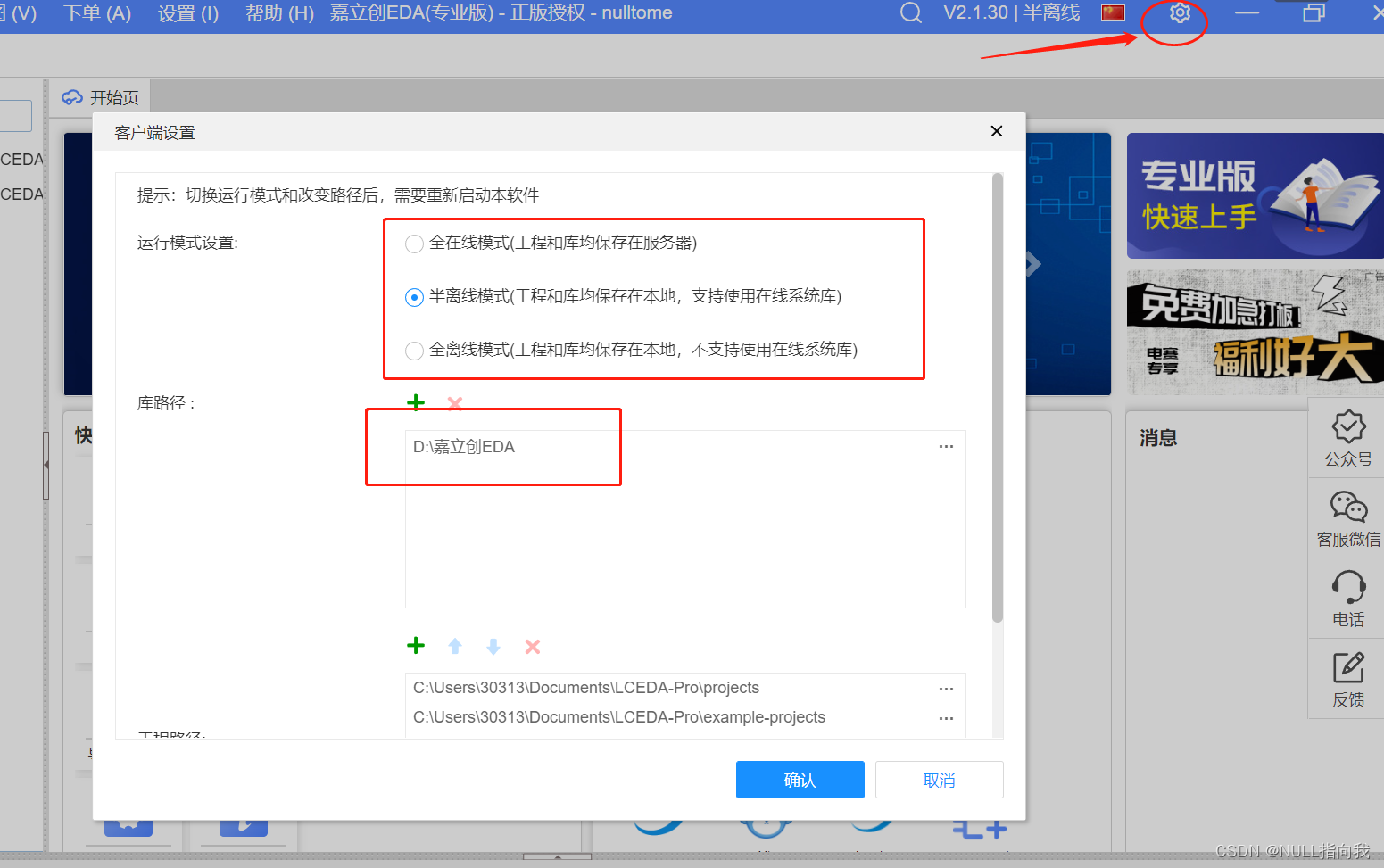Open 电话 phone support icon
This screenshot has height=868, width=1384.
[x=1348, y=599]
